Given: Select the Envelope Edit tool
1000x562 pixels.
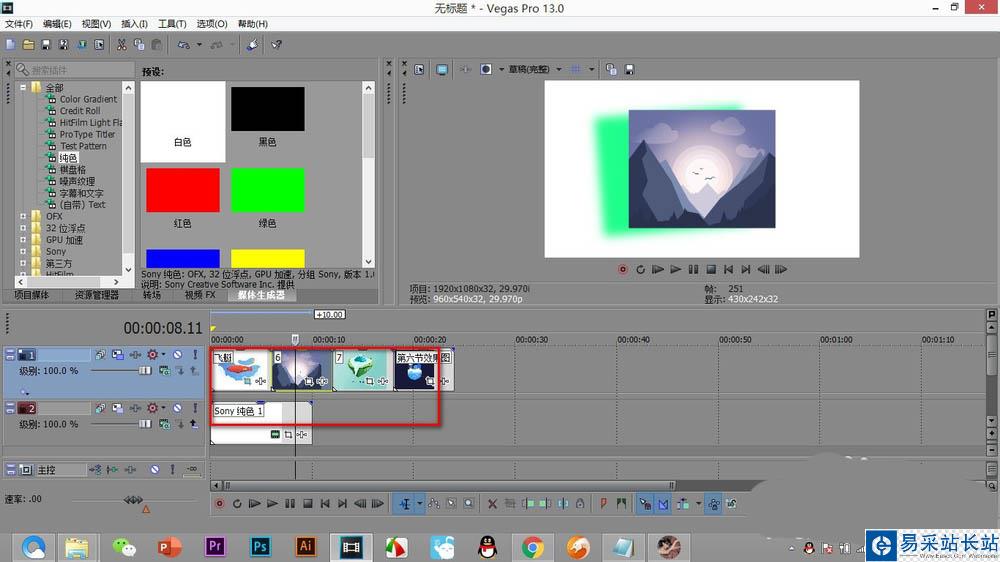Looking at the screenshot, I should [434, 504].
